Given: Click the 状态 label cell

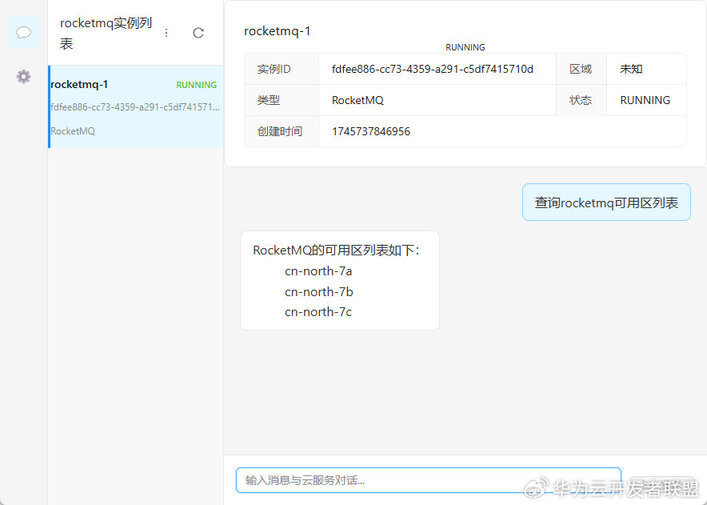Looking at the screenshot, I should coord(581,100).
